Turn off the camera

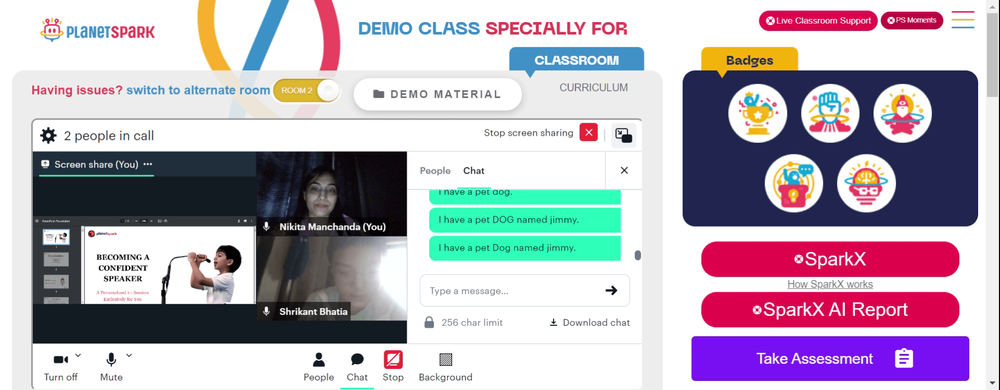pyautogui.click(x=61, y=366)
